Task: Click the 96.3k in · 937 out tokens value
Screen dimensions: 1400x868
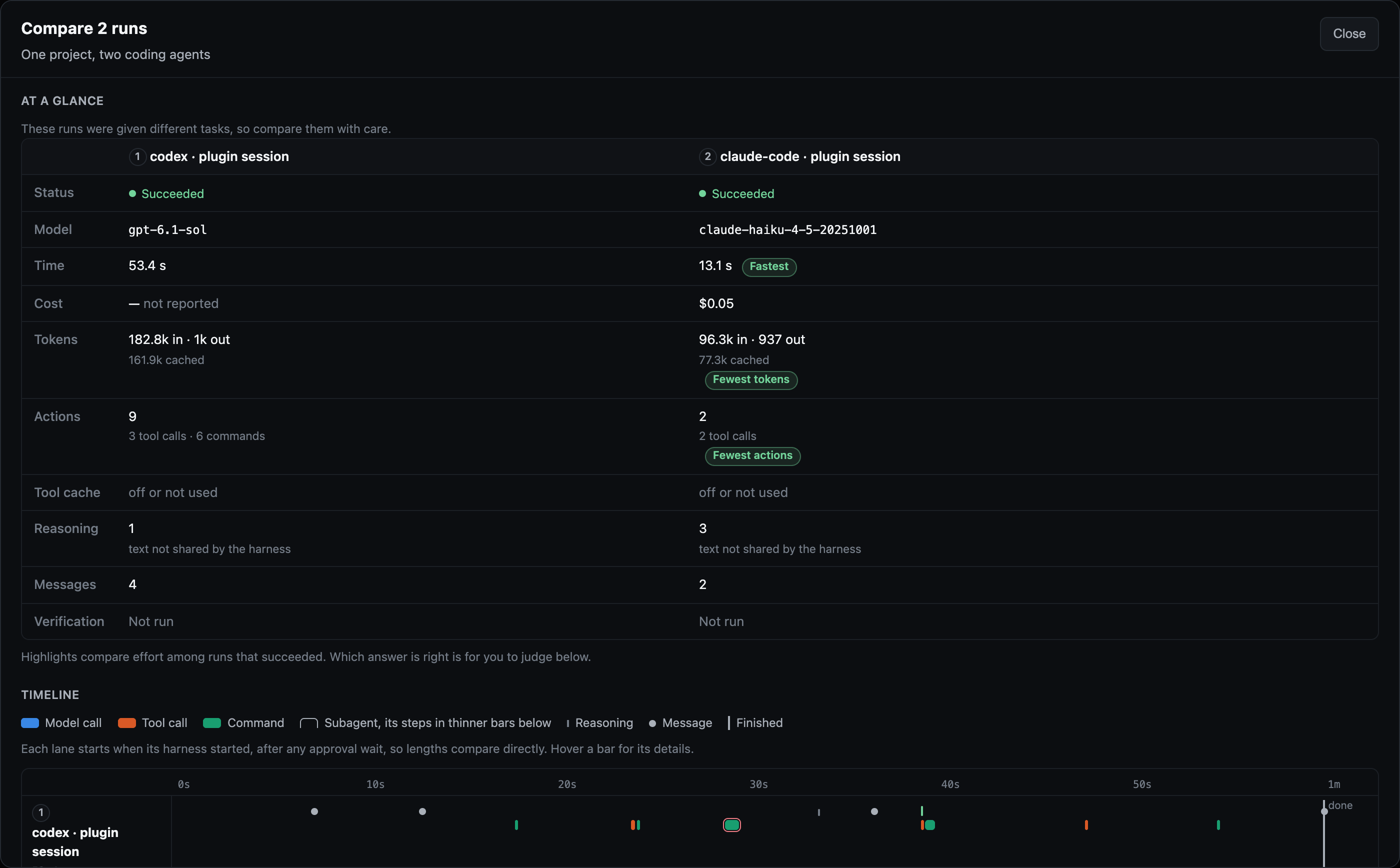Action: tap(751, 339)
